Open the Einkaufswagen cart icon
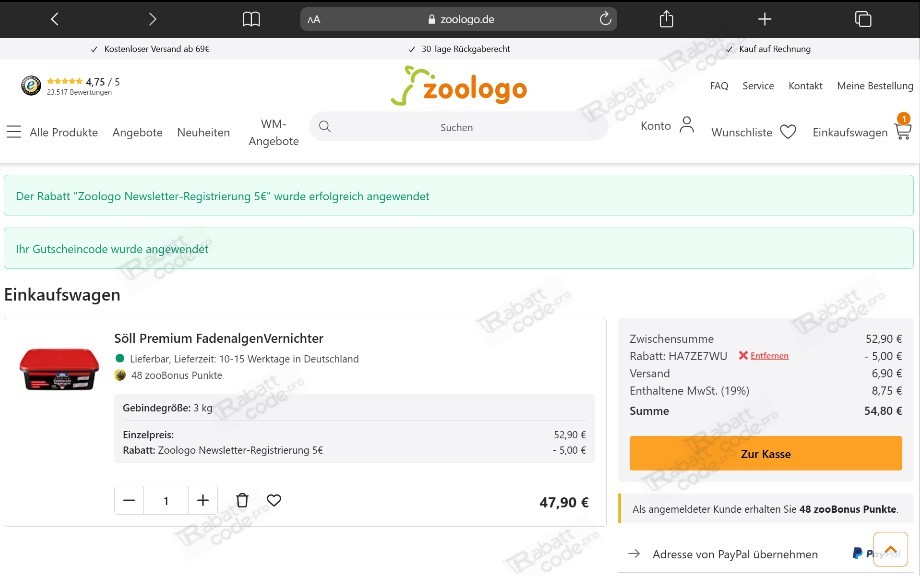Viewport: 920px width, 576px height. click(x=903, y=130)
